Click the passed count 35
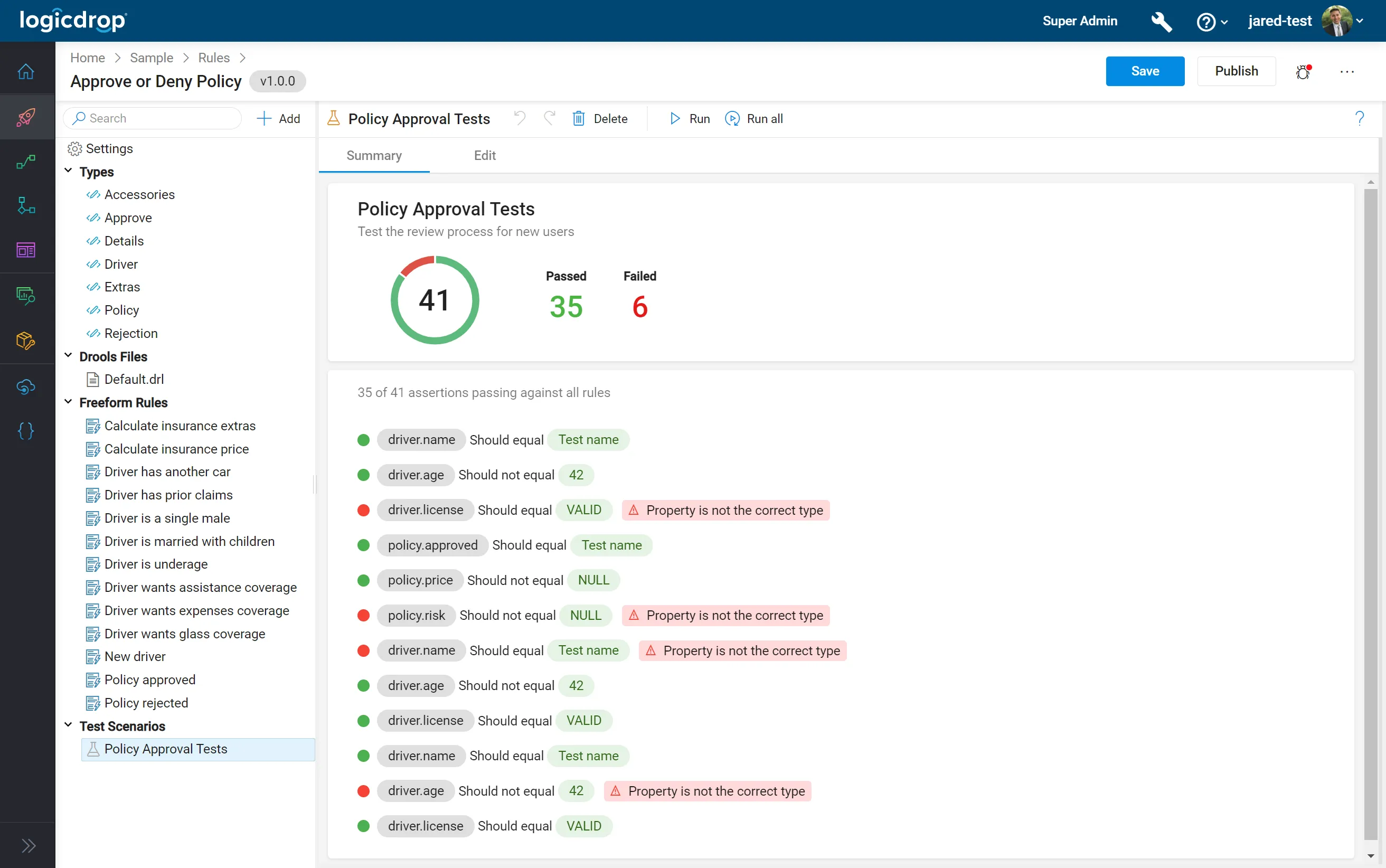Image resolution: width=1386 pixels, height=868 pixels. click(566, 307)
